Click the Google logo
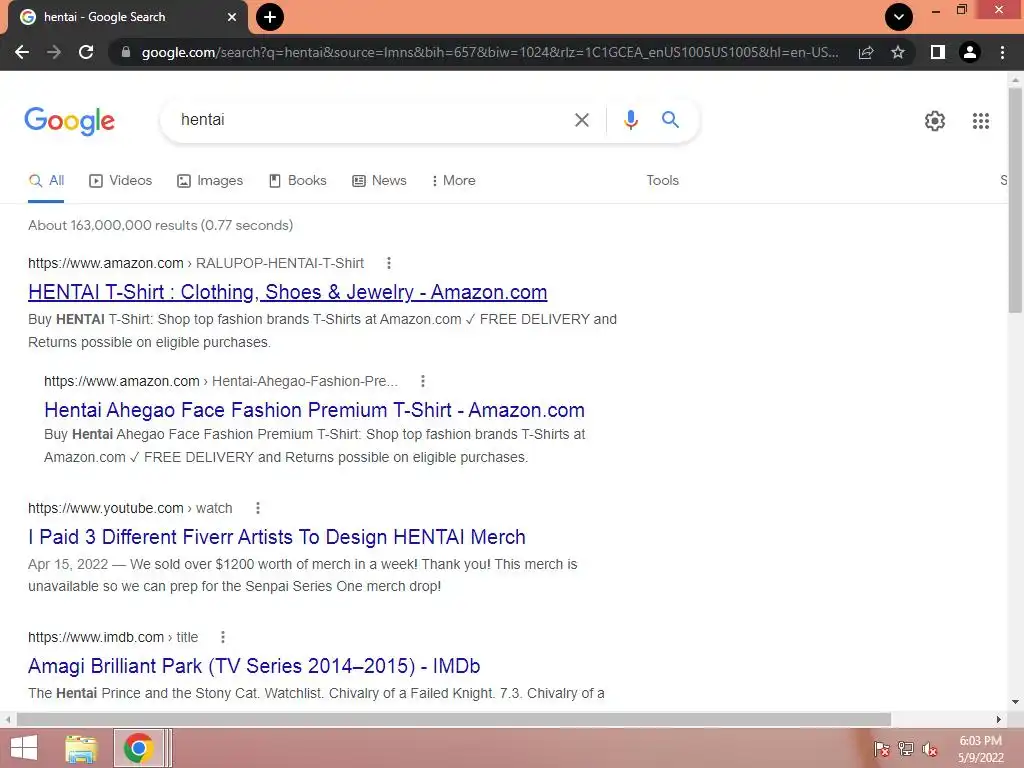1024x768 pixels. (70, 121)
